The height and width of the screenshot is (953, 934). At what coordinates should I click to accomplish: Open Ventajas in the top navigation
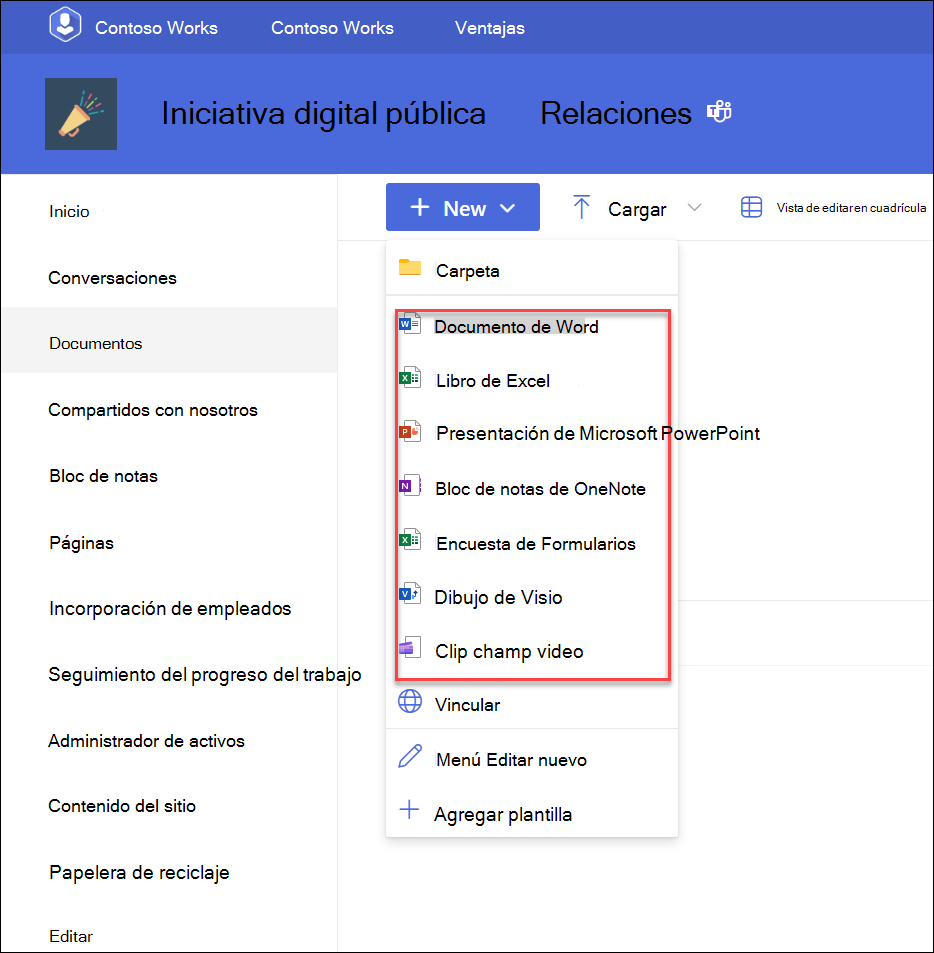[490, 28]
